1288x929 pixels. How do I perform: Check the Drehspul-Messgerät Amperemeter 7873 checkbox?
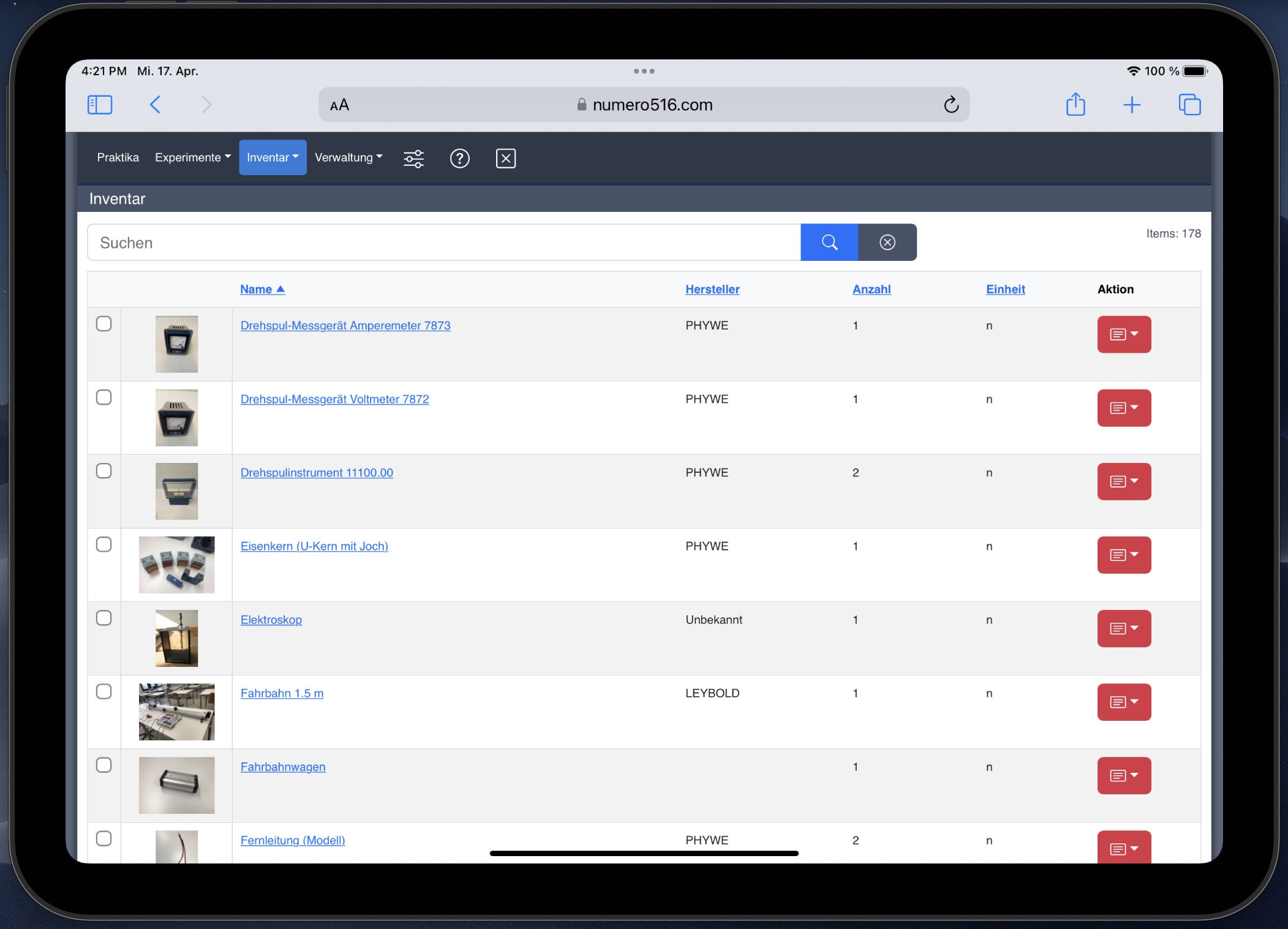tap(104, 324)
